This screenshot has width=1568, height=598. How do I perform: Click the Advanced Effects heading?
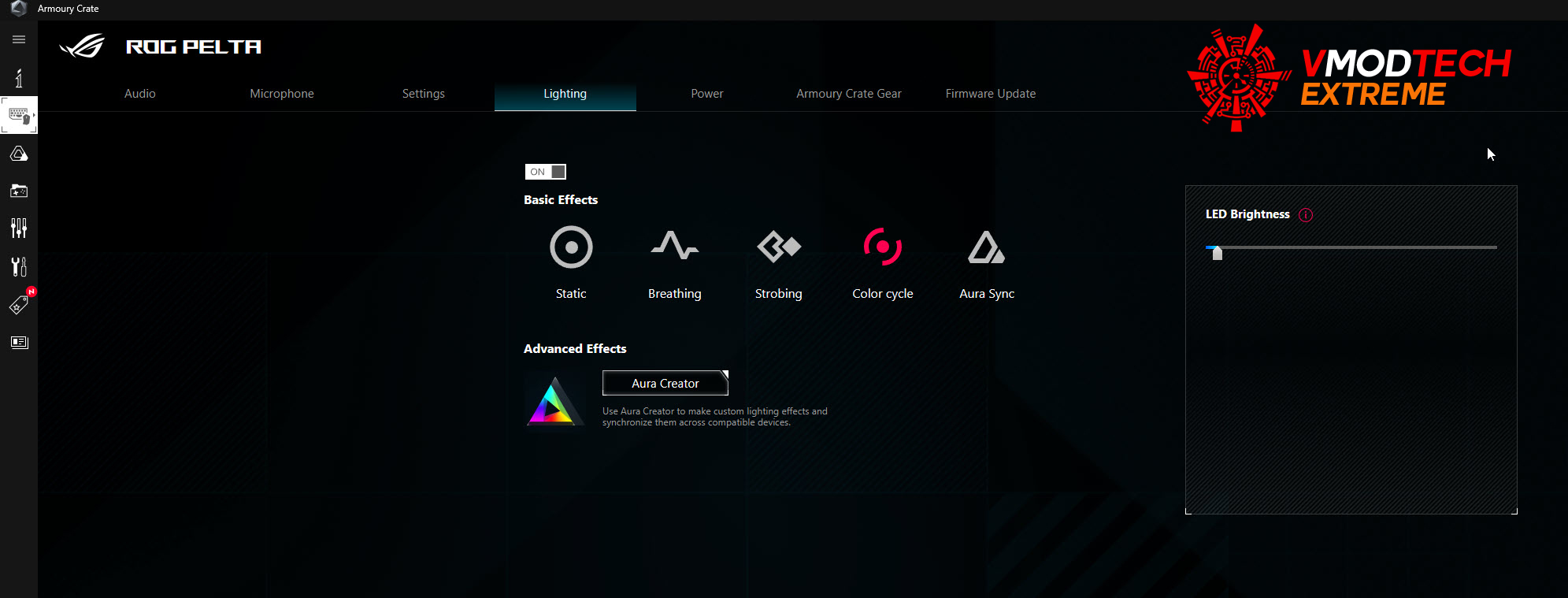(x=575, y=349)
